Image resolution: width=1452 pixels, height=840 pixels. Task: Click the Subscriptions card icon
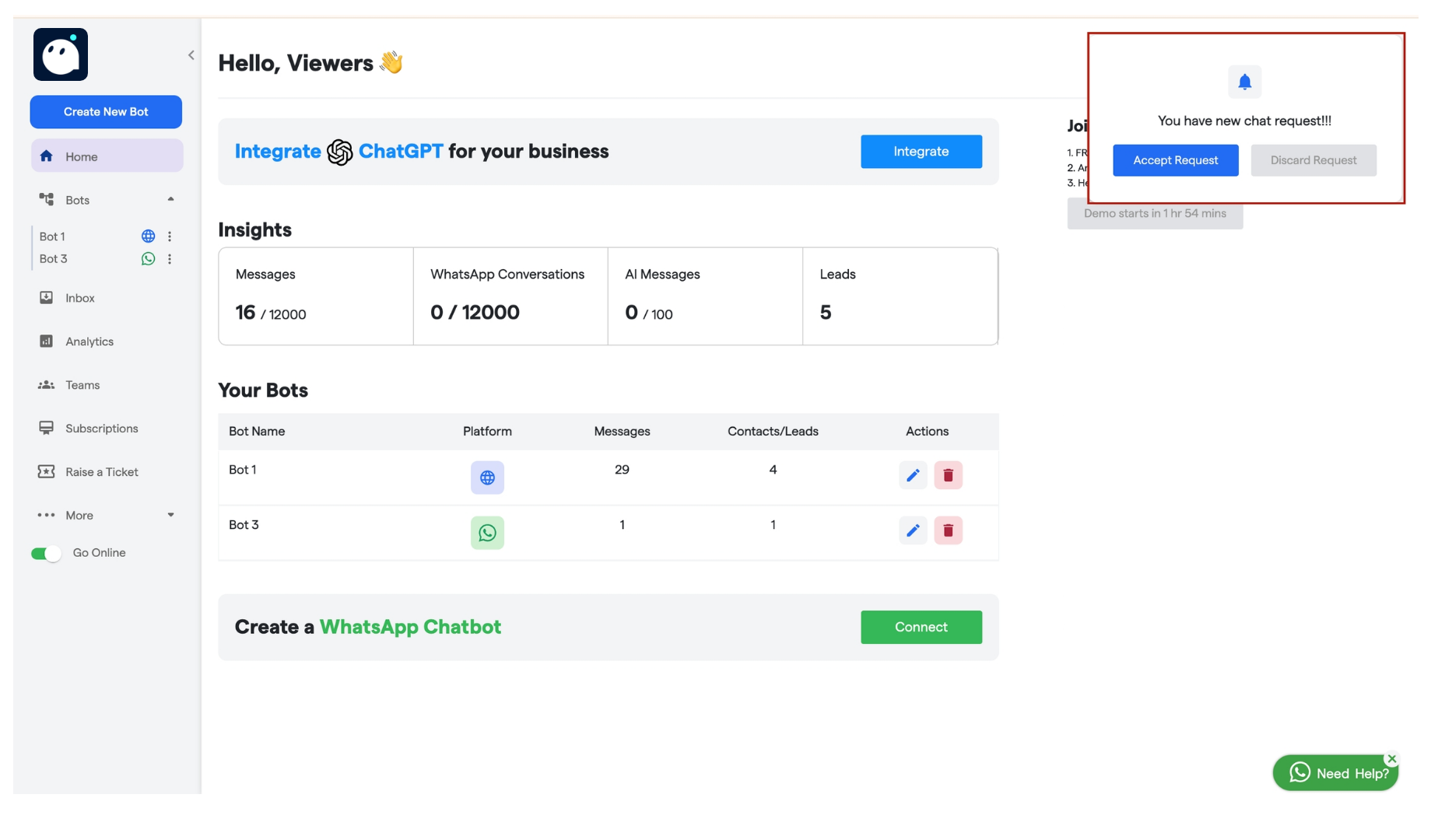(47, 428)
